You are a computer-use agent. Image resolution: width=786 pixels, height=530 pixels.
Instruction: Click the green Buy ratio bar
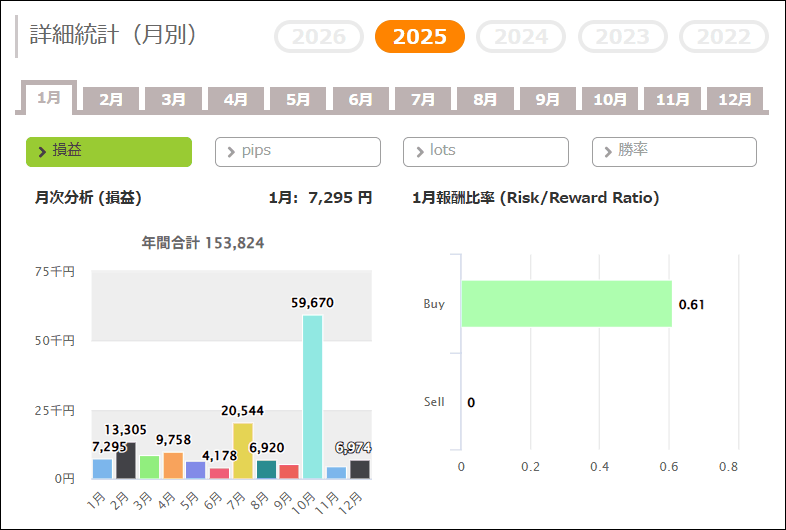pos(566,304)
